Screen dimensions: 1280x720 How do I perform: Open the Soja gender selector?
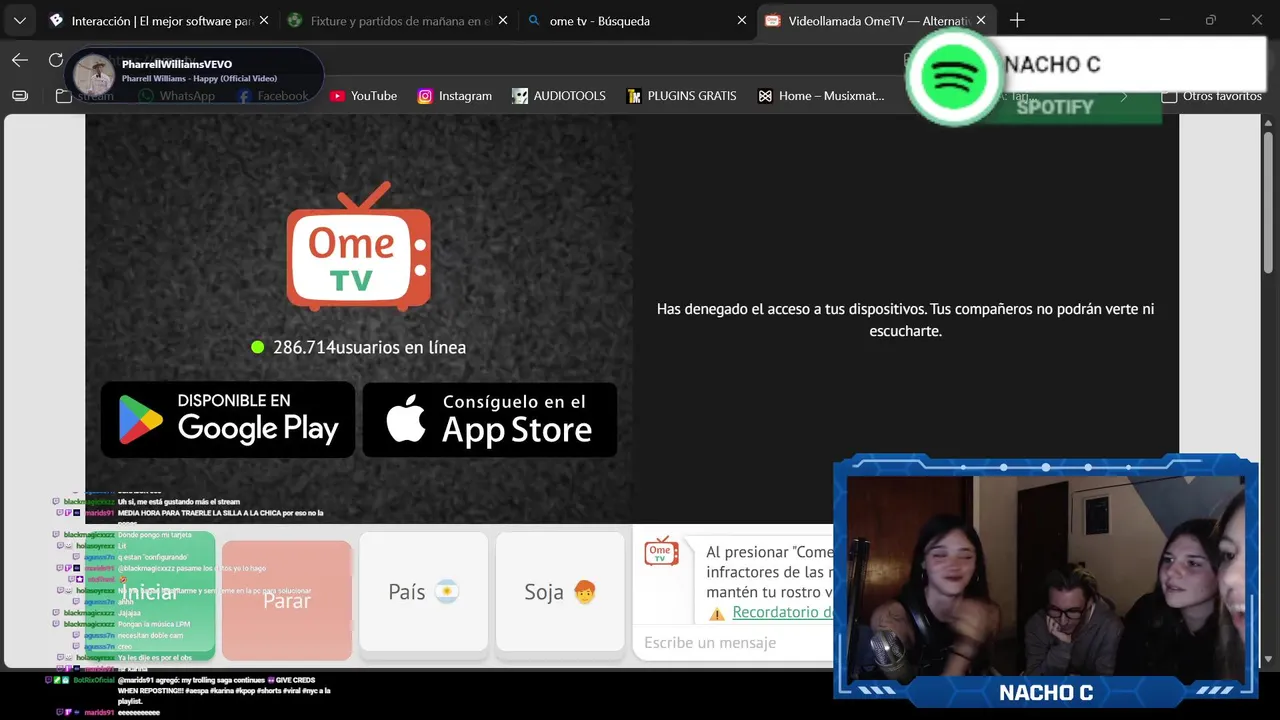[561, 592]
